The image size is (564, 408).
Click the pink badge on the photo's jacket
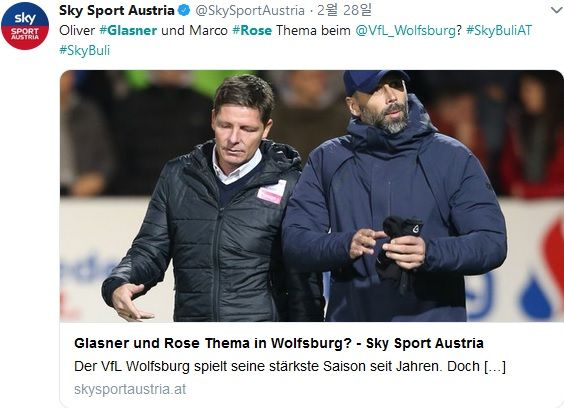[272, 192]
